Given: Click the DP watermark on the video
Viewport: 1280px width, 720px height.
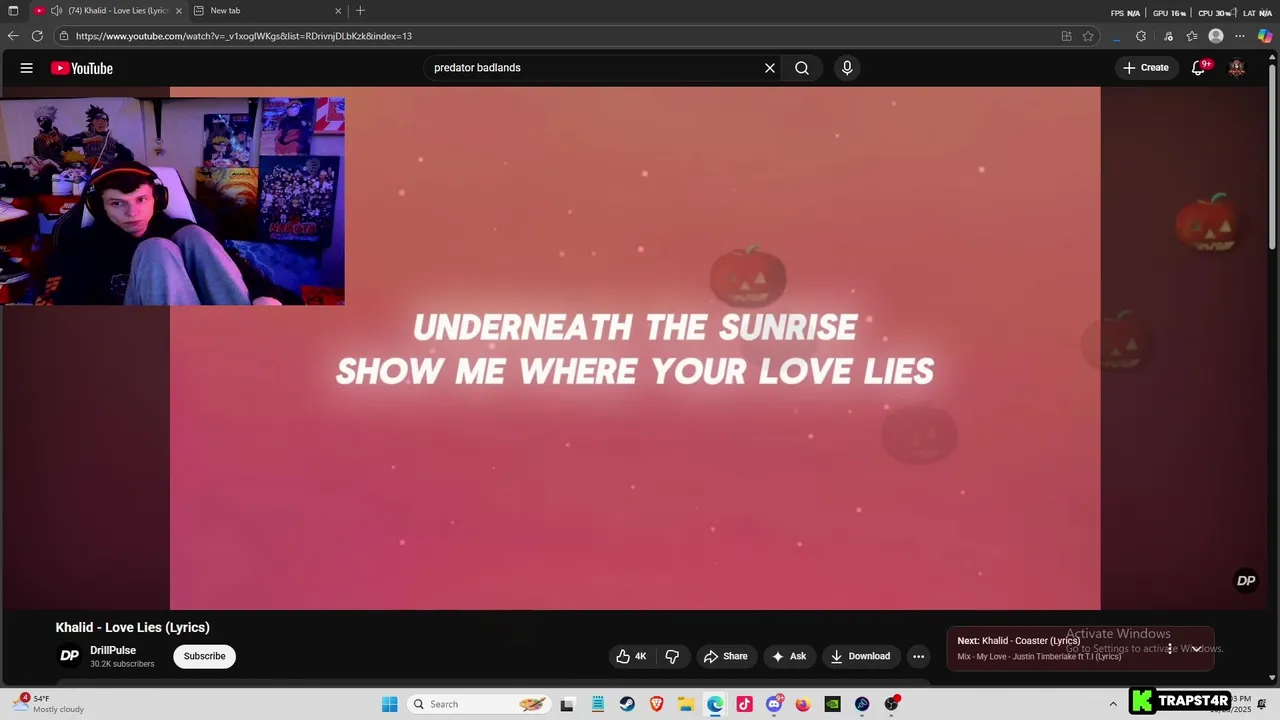Looking at the screenshot, I should [x=1246, y=580].
